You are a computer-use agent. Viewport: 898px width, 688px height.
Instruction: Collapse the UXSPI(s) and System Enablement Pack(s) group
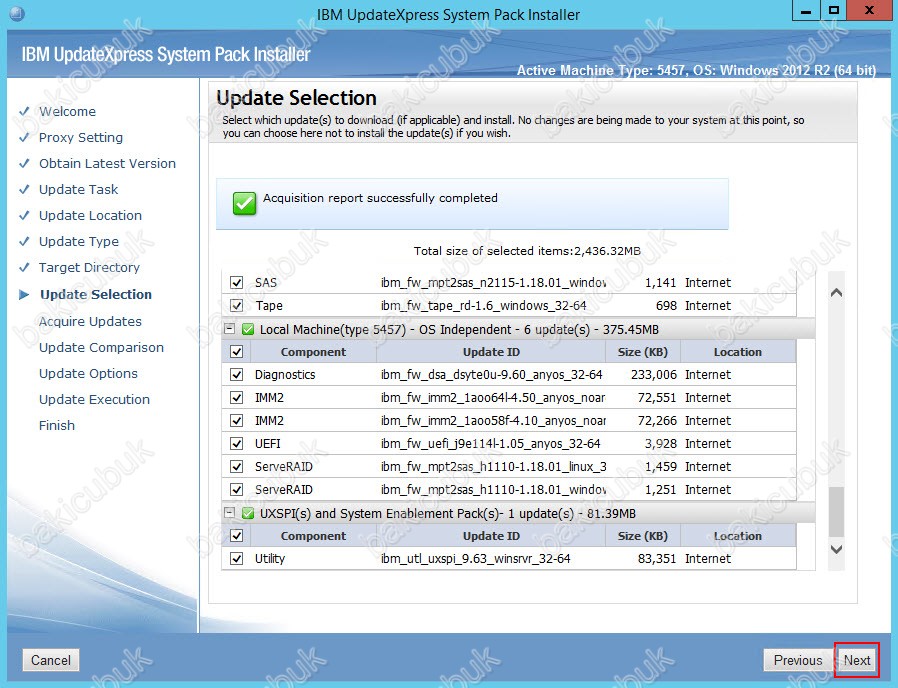[229, 513]
